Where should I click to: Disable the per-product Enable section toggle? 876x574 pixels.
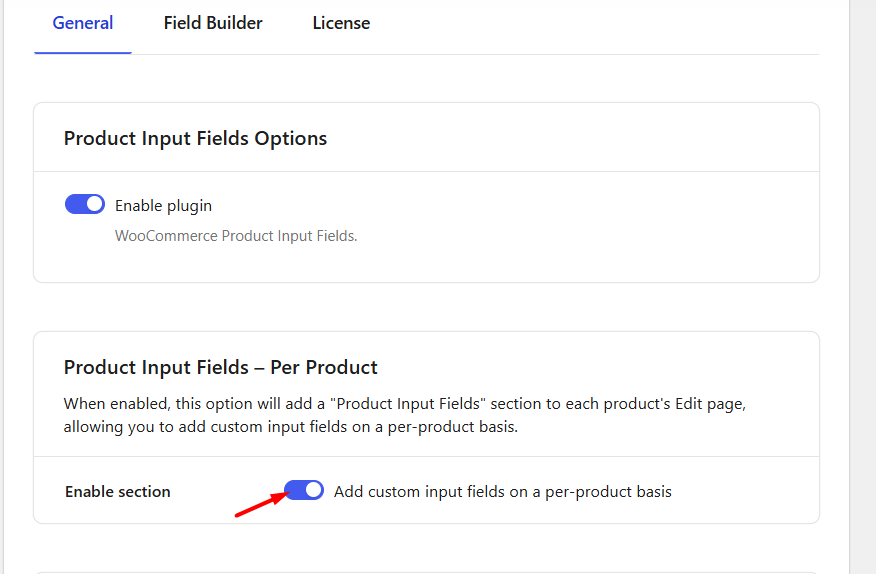[304, 490]
